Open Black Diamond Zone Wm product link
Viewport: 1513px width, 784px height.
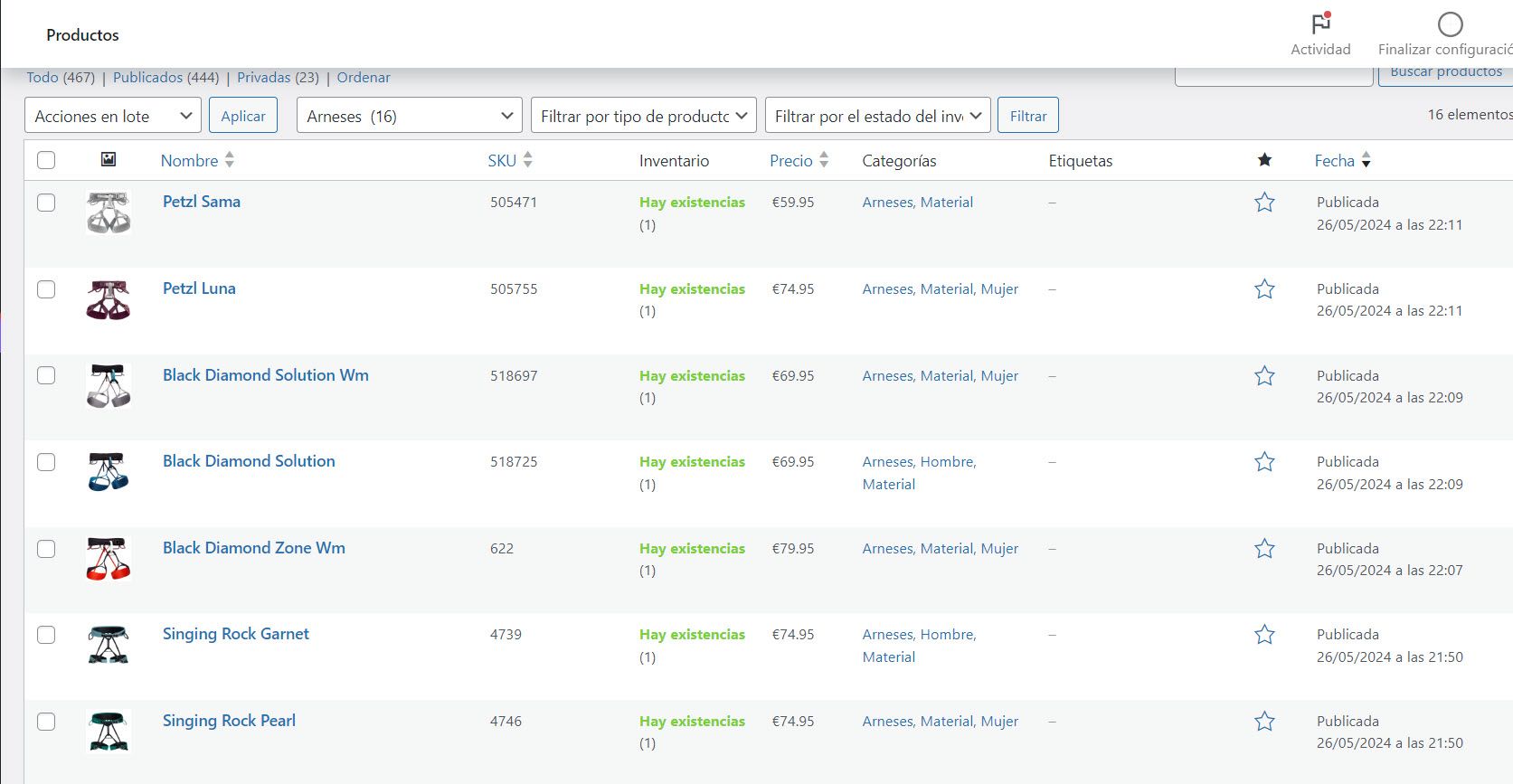pos(254,548)
